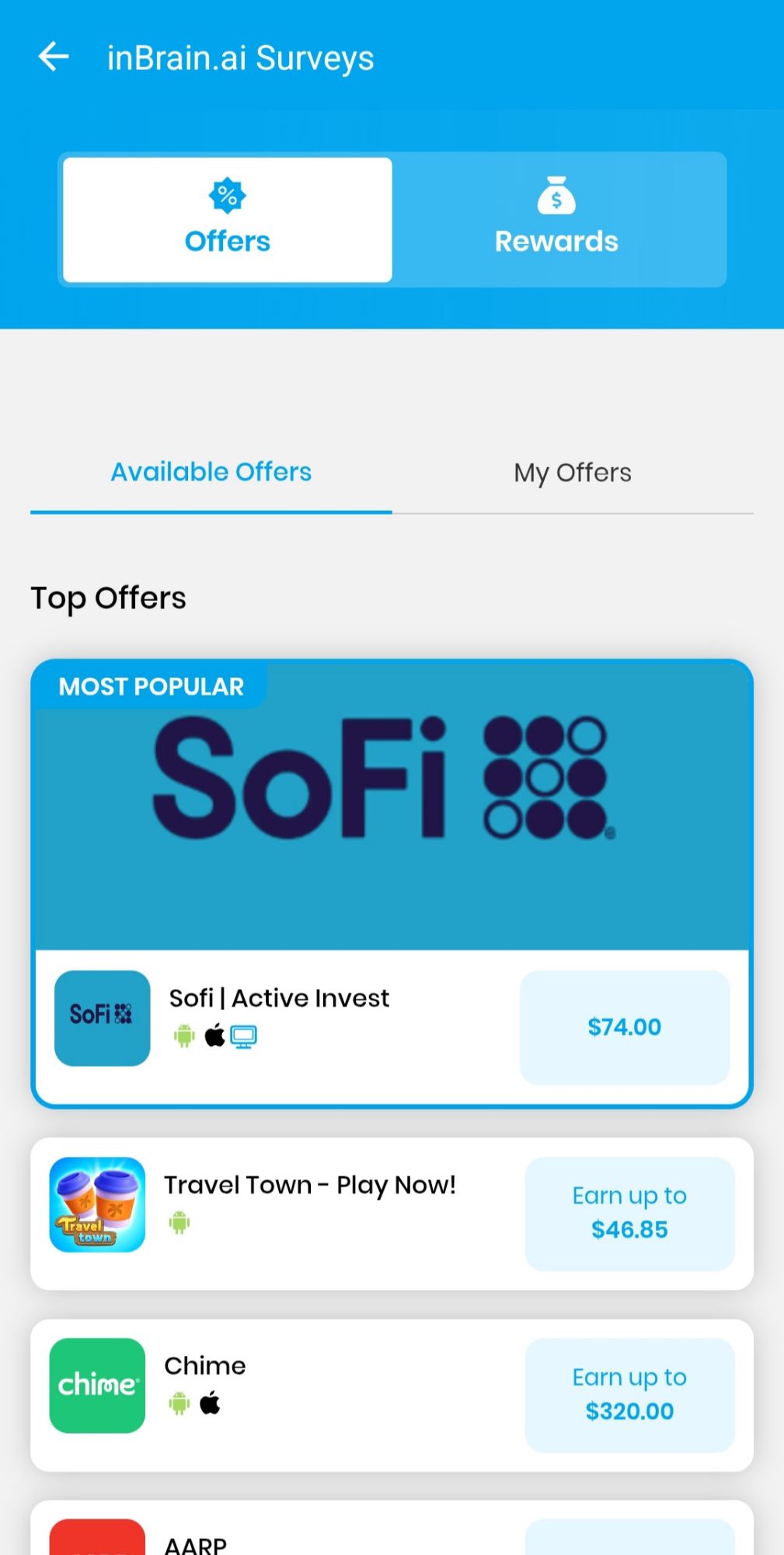Screen dimensions: 784x1555
Task: Tap the Rewards money bag icon
Action: 556,195
